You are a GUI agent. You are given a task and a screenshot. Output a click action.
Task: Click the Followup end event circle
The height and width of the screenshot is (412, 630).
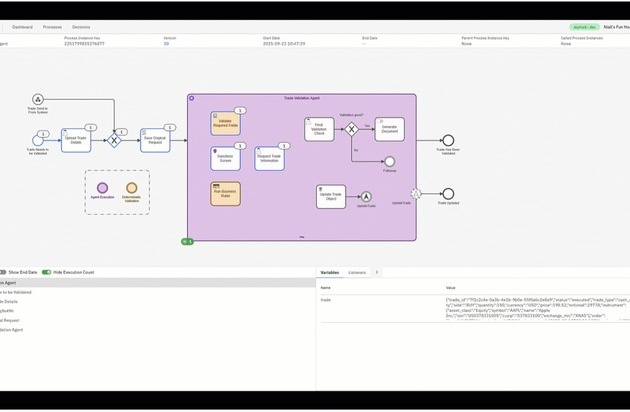click(389, 161)
